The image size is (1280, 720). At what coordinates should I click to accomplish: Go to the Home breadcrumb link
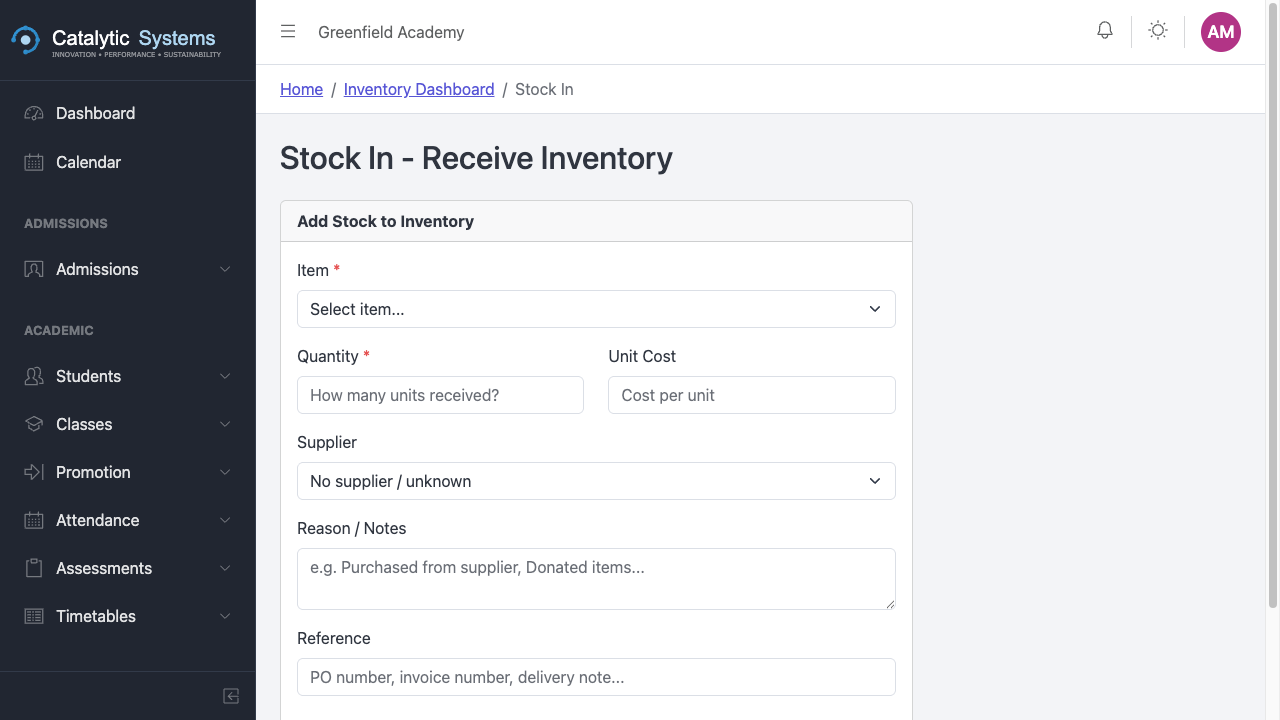pos(301,89)
